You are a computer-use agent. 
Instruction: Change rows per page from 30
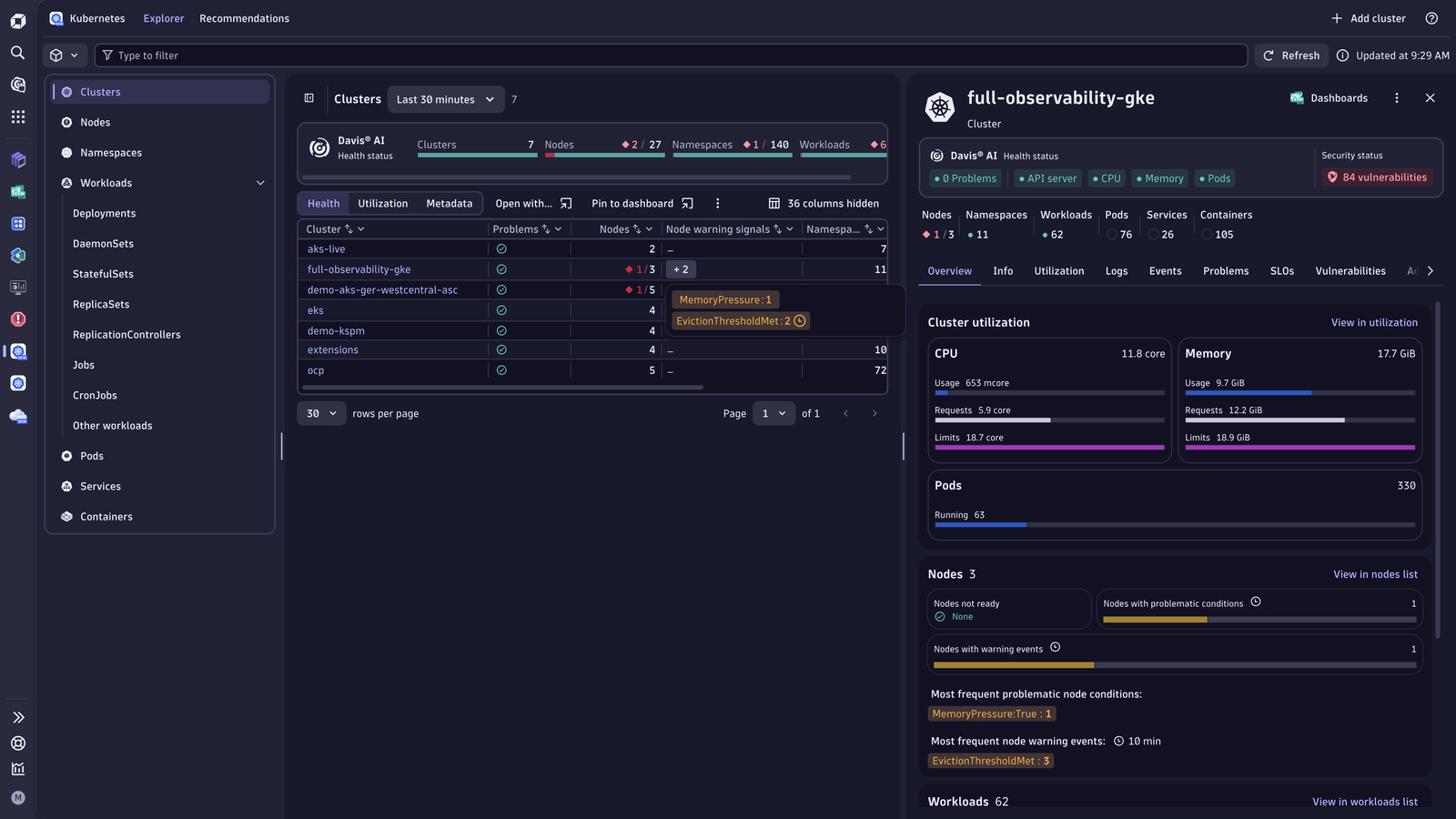pos(321,413)
